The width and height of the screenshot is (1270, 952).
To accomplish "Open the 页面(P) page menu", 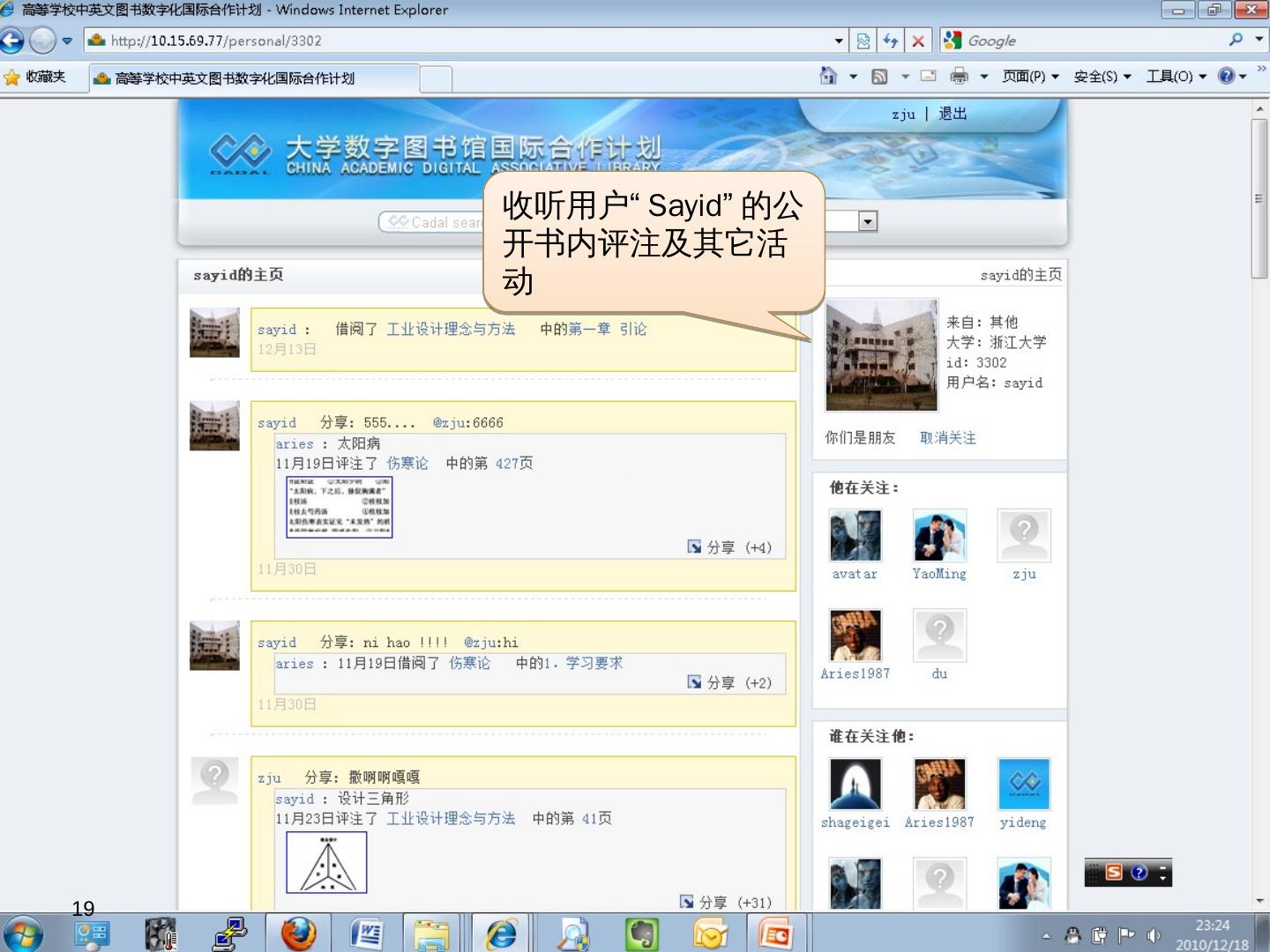I will [x=1029, y=77].
